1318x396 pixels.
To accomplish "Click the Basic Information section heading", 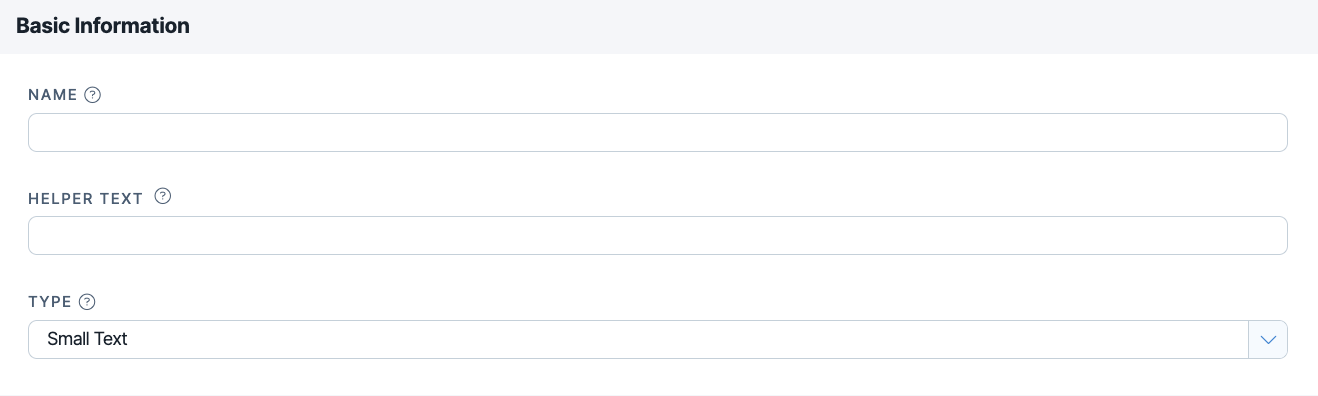I will point(103,26).
